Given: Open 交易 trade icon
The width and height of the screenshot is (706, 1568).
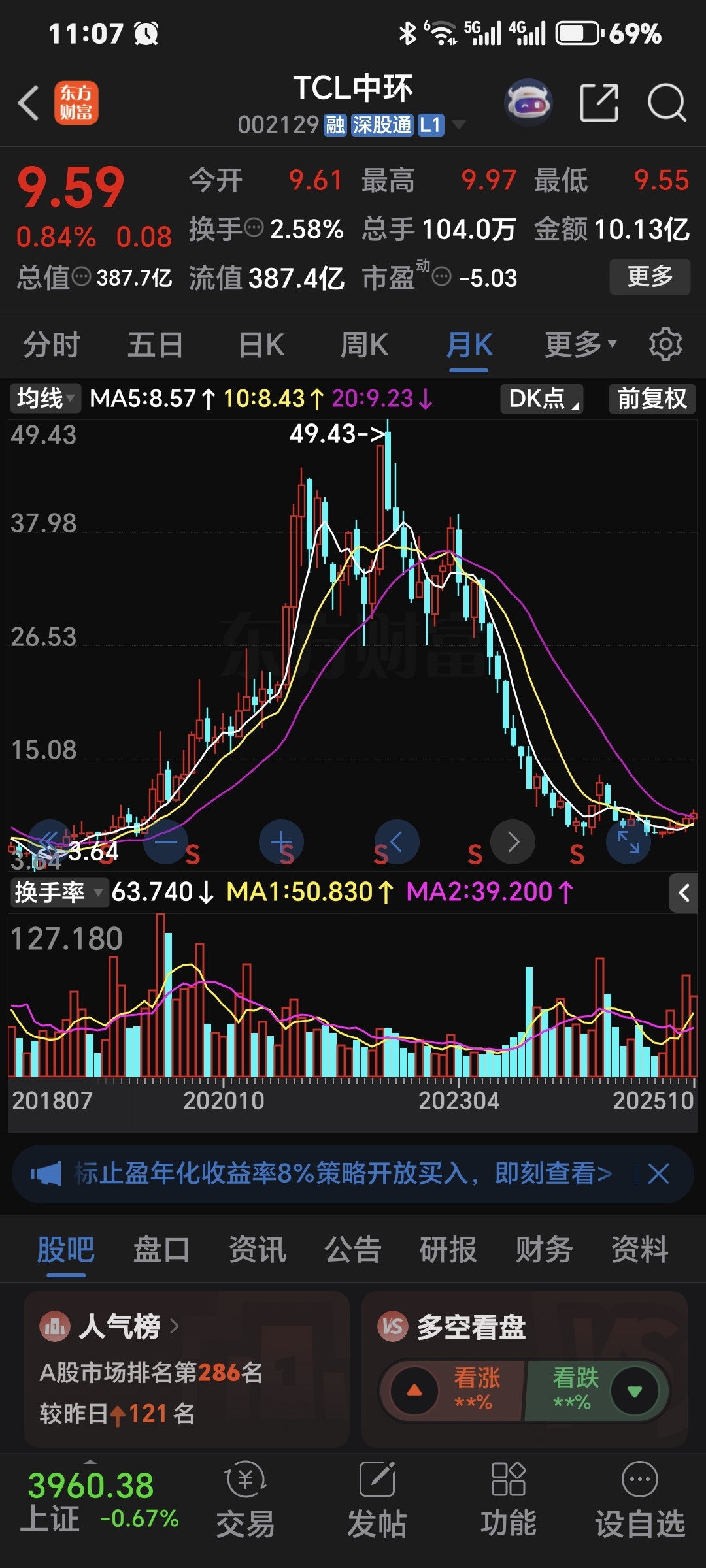Looking at the screenshot, I should 246,1500.
